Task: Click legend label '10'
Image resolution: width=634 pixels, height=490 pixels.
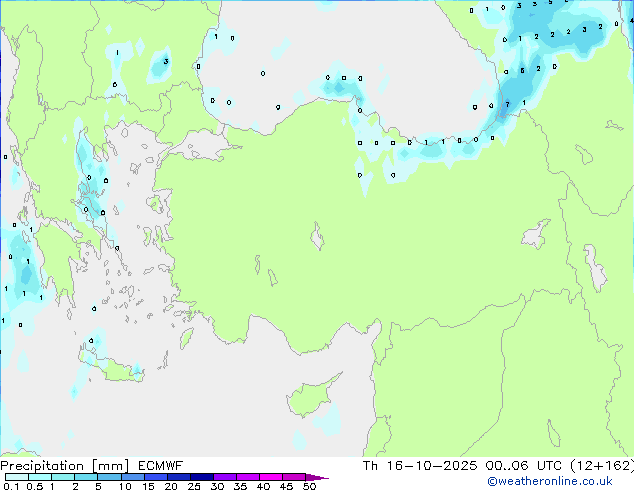Action: (x=125, y=486)
